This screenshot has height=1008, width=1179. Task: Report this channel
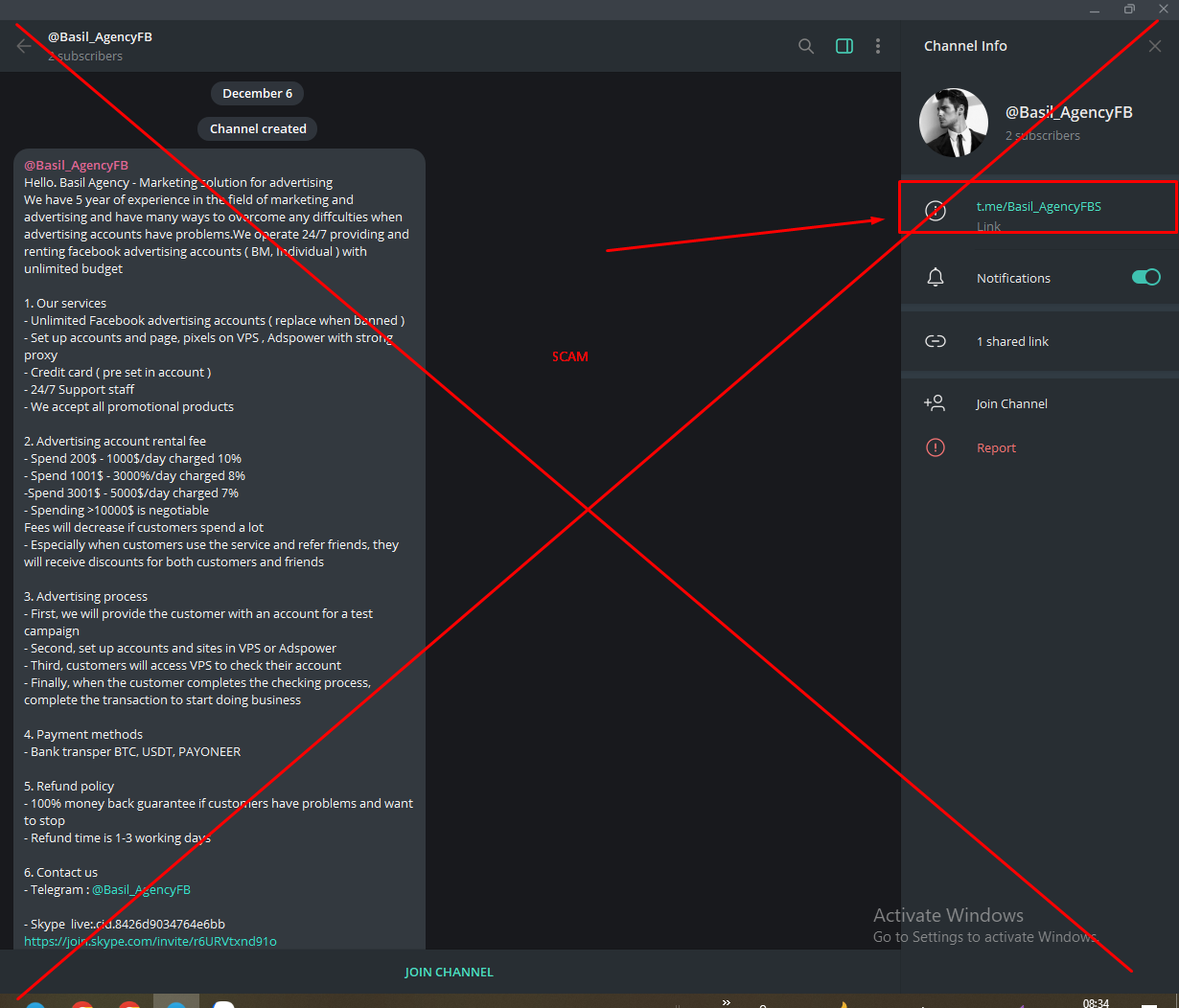[996, 447]
